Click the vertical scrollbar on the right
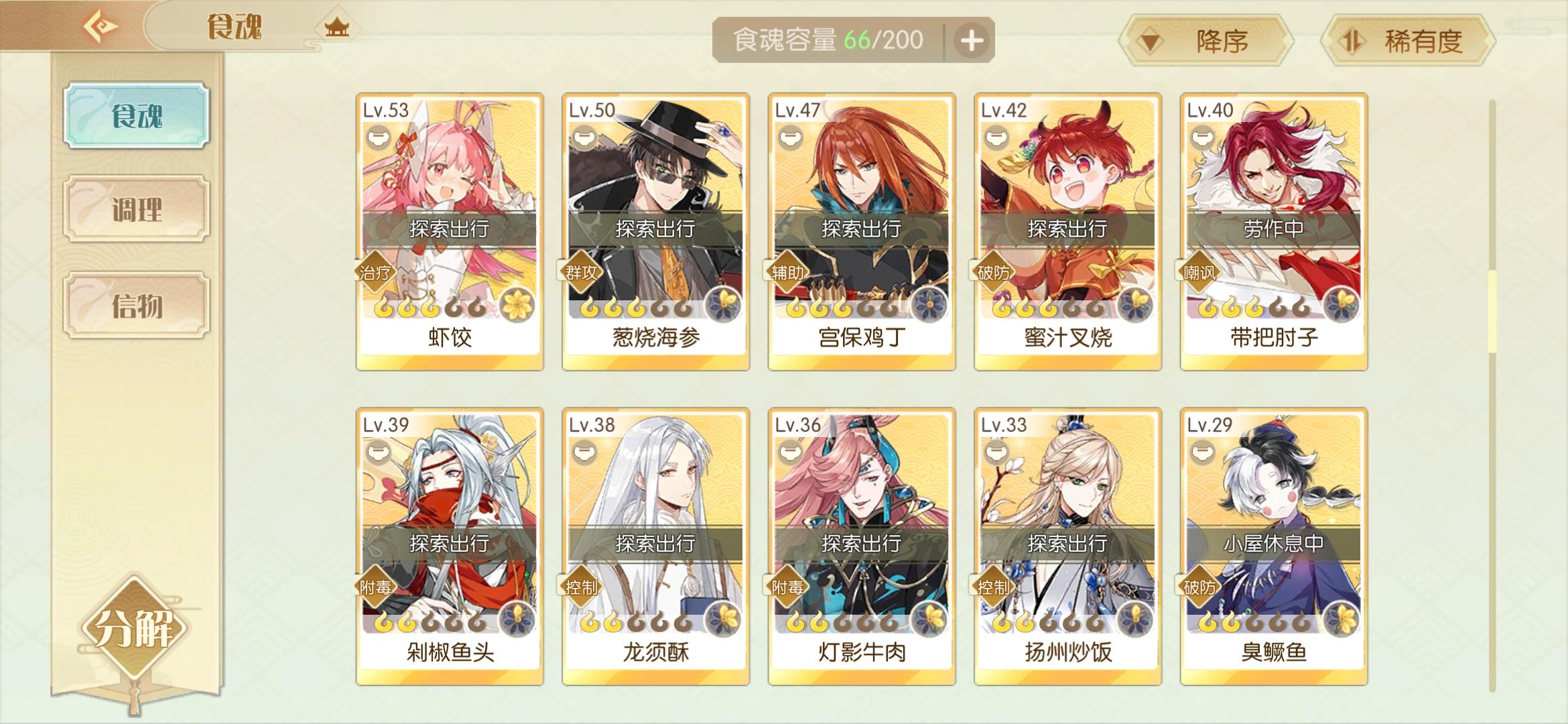Image resolution: width=1568 pixels, height=724 pixels. pos(1492,396)
